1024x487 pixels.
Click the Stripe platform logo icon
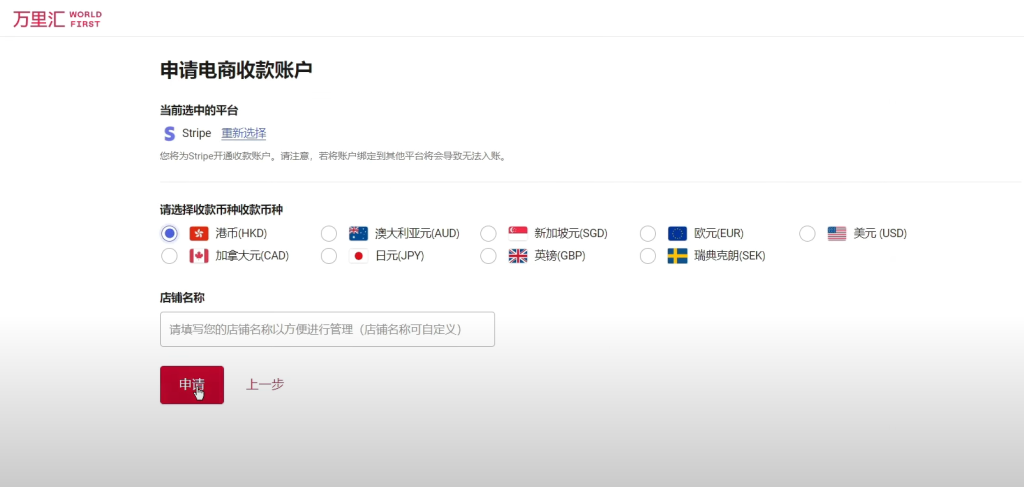[x=170, y=134]
